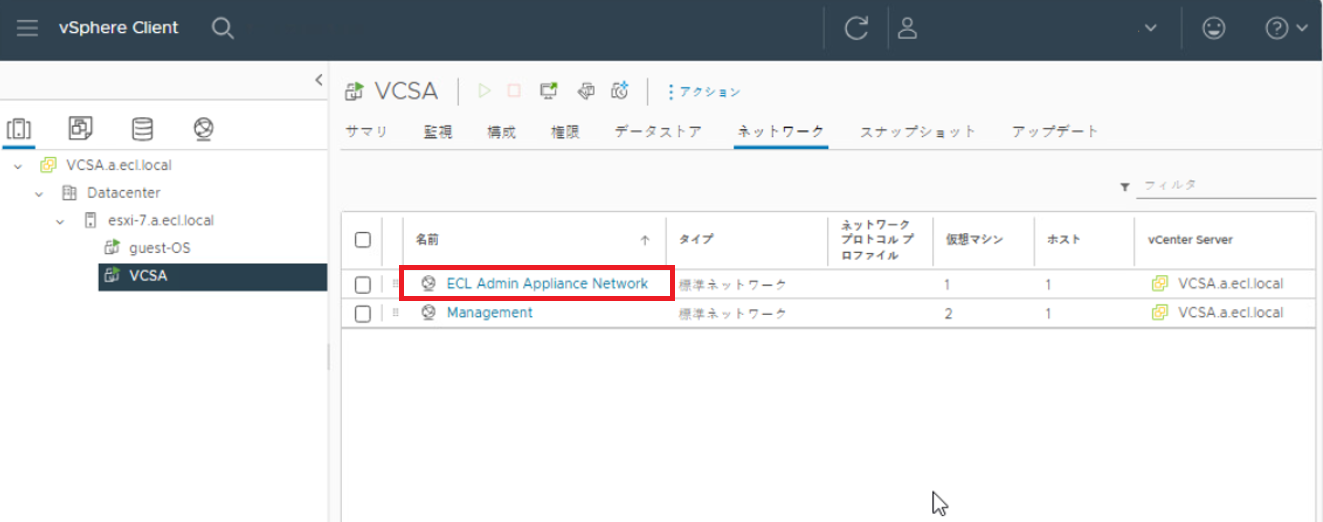The image size is (1323, 522).
Task: Open the user dropdown chevron
Action: pyautogui.click(x=1150, y=28)
